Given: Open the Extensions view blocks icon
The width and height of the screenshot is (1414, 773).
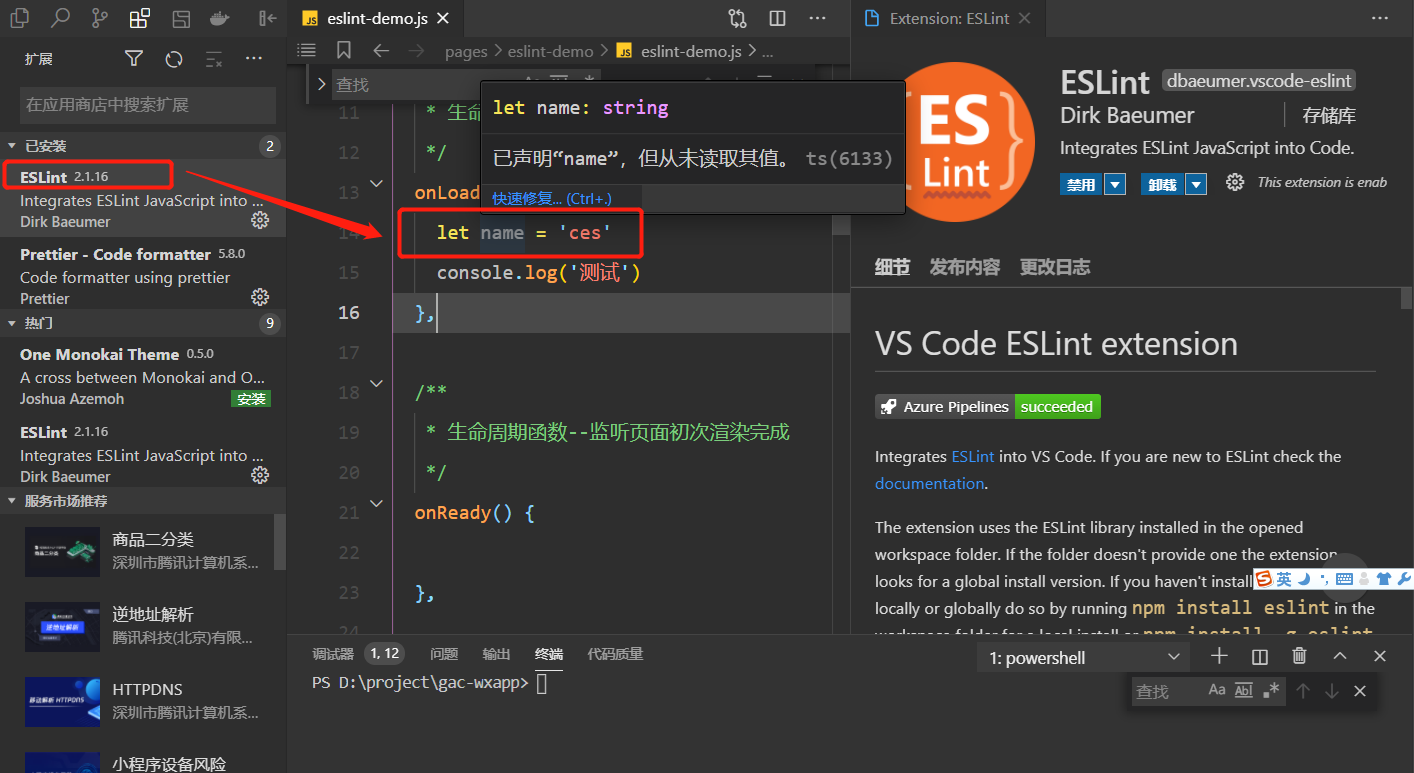Looking at the screenshot, I should 140,18.
